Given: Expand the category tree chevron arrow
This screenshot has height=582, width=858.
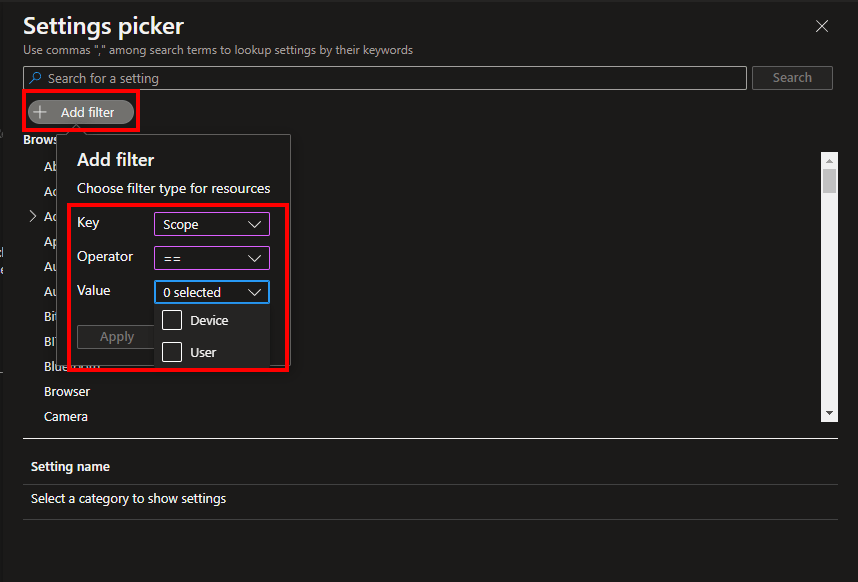Looking at the screenshot, I should click(x=32, y=216).
